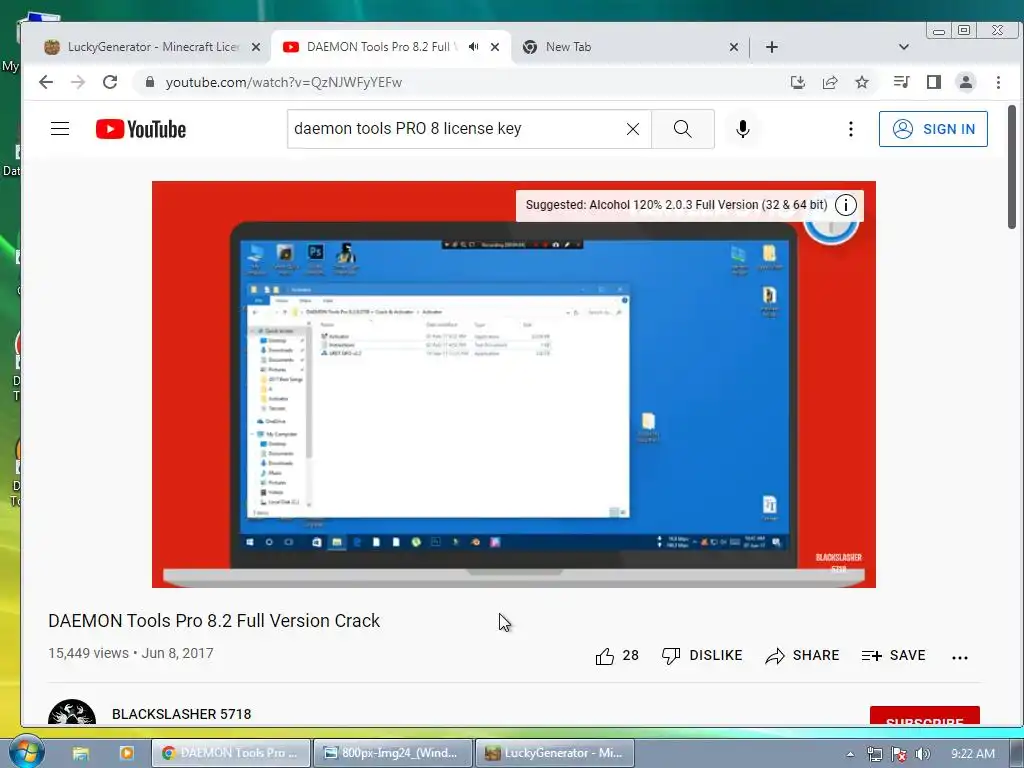Subscribe to BLACKSLASHER 5718 channel
The height and width of the screenshot is (768, 1024).
click(924, 716)
